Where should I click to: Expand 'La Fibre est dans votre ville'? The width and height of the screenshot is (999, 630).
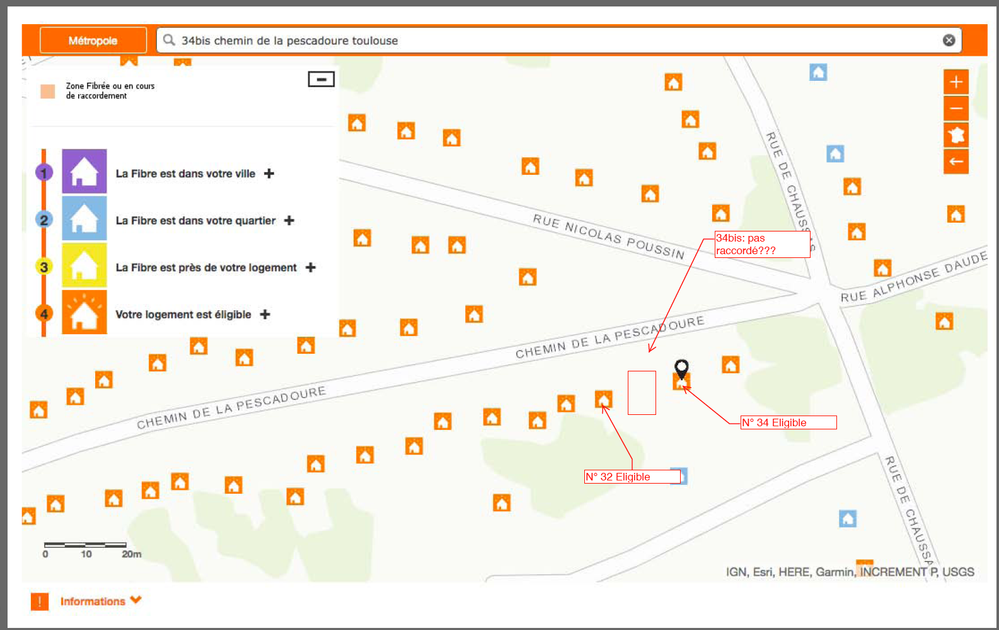click(x=269, y=174)
